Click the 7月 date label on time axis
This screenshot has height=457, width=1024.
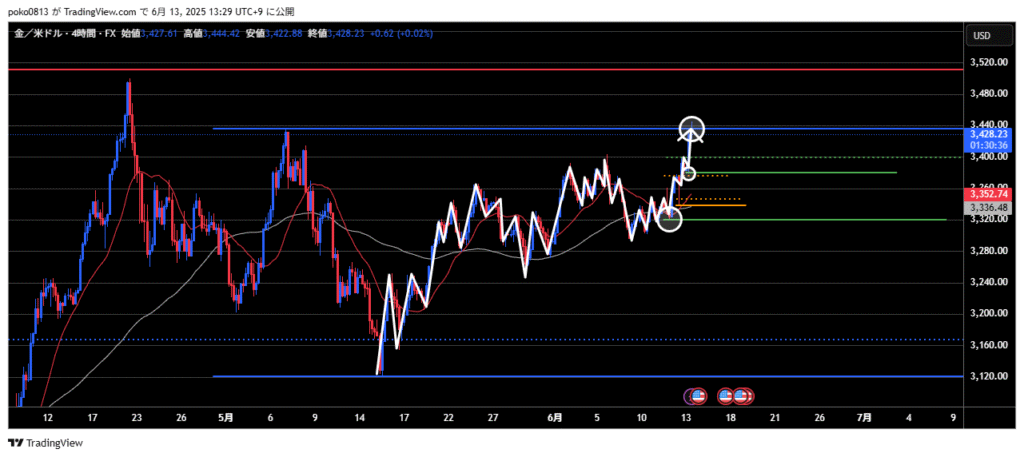(865, 416)
